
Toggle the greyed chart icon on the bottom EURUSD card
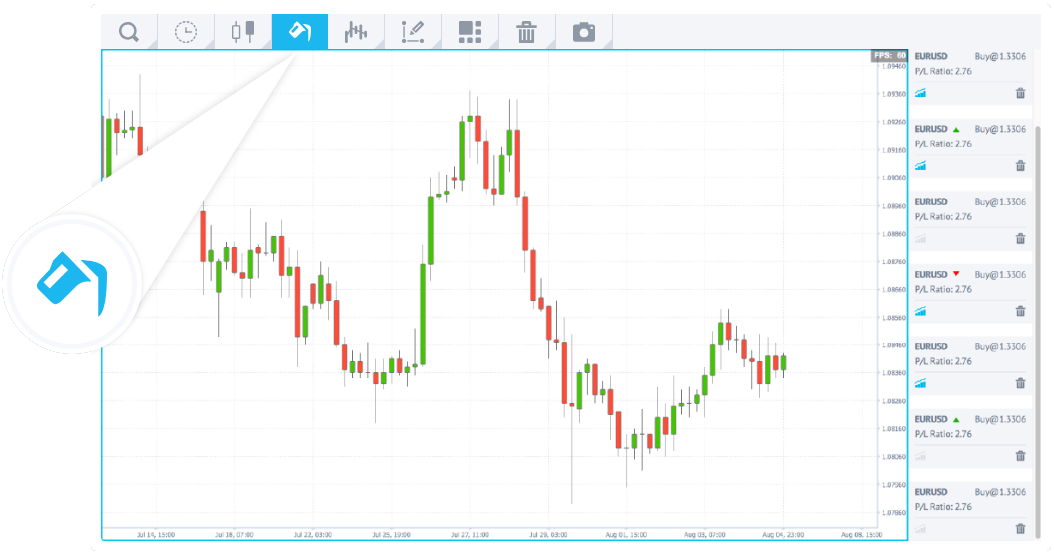921,528
